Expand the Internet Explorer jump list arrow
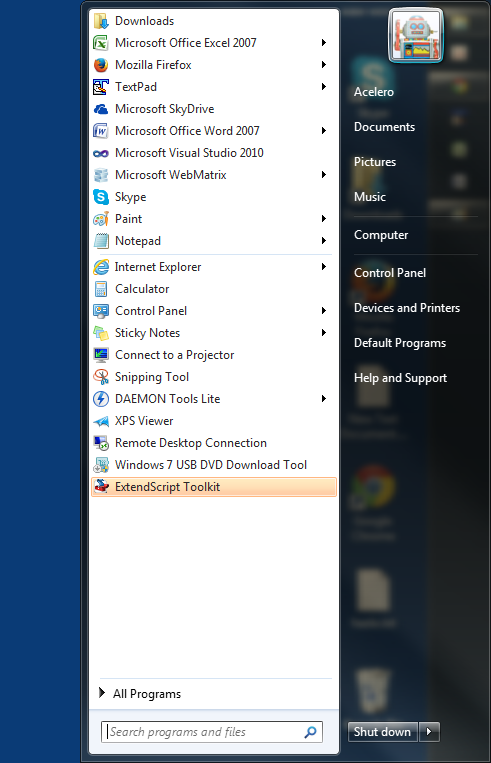This screenshot has width=491, height=763. (x=324, y=267)
